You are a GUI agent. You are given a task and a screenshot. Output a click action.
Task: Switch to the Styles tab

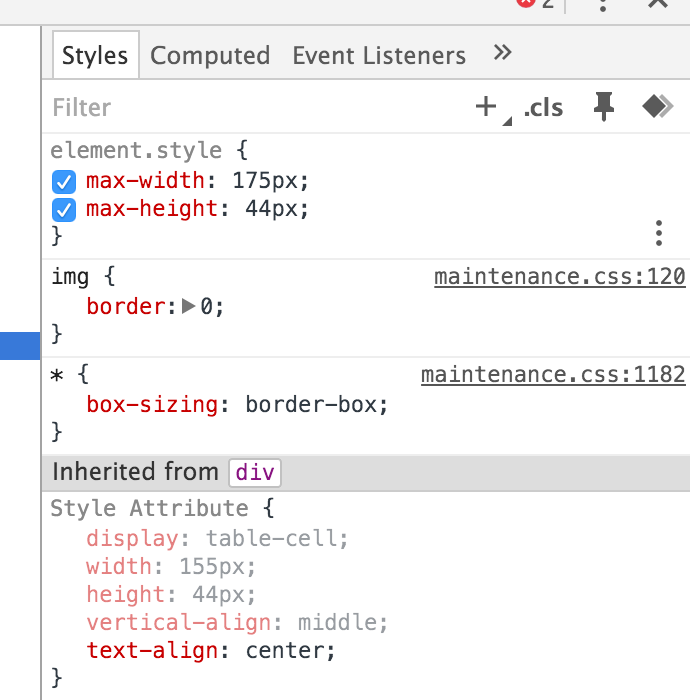click(95, 56)
